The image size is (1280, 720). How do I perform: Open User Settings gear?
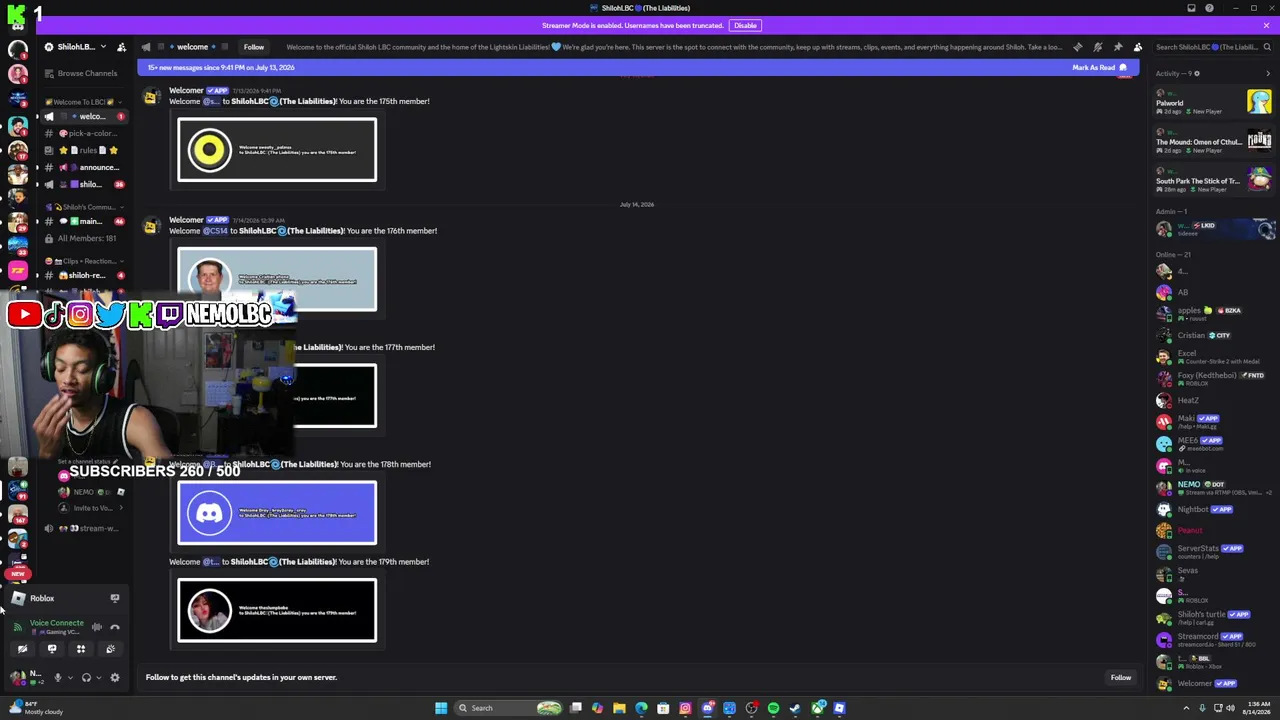point(115,678)
